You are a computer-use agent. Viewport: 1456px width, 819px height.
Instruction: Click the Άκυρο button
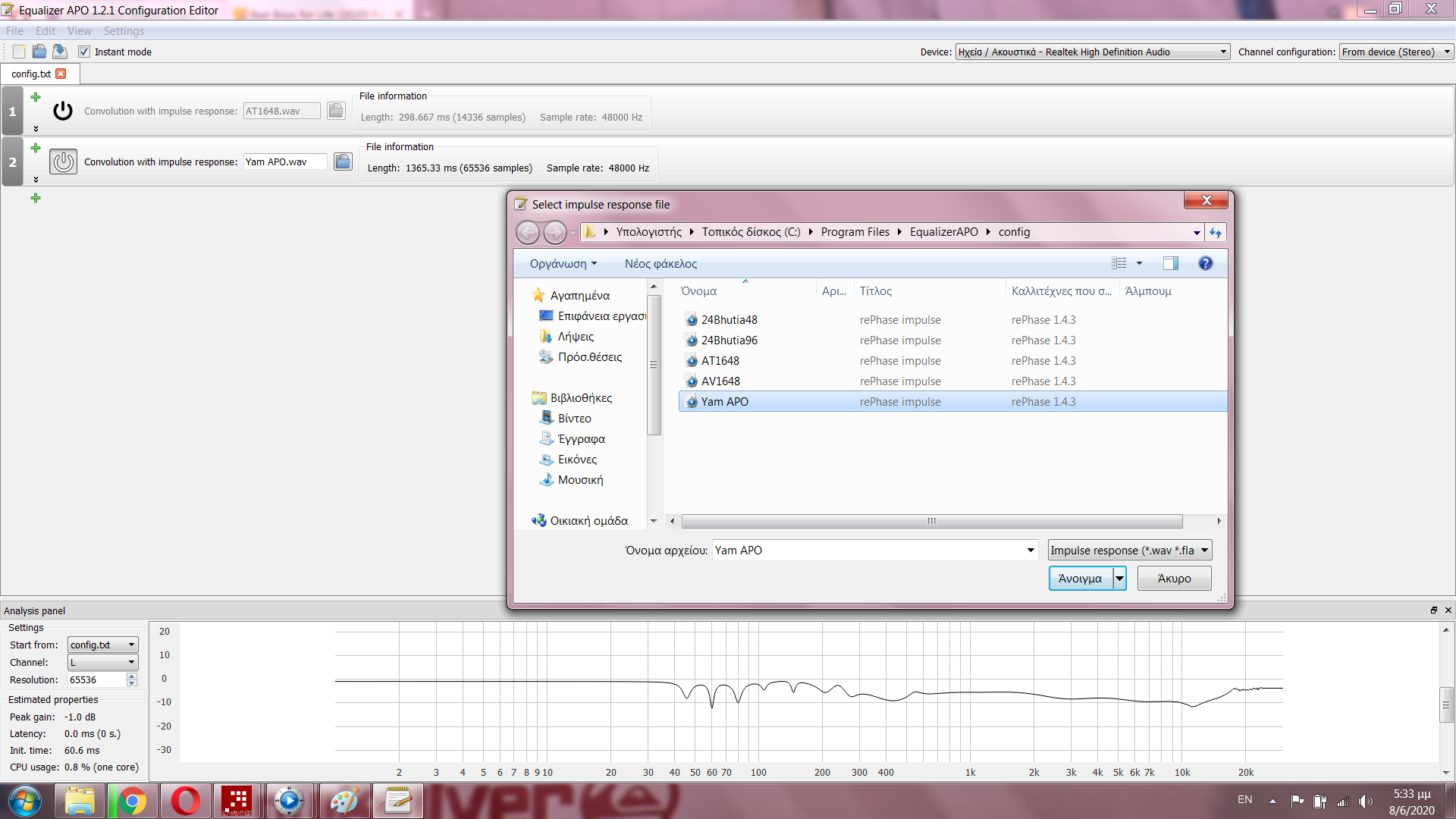(x=1174, y=579)
